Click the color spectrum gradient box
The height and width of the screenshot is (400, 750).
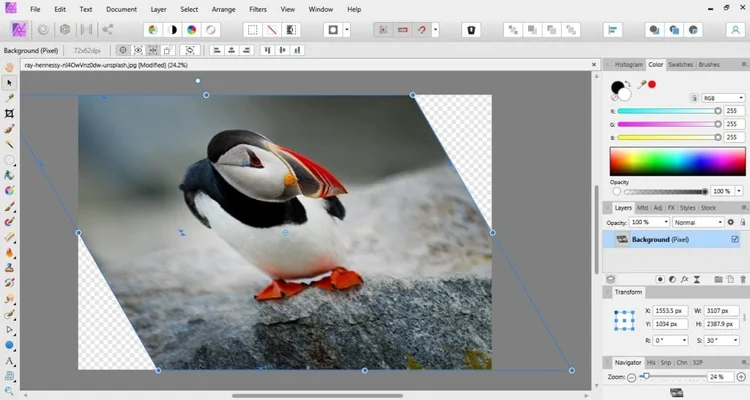(677, 162)
